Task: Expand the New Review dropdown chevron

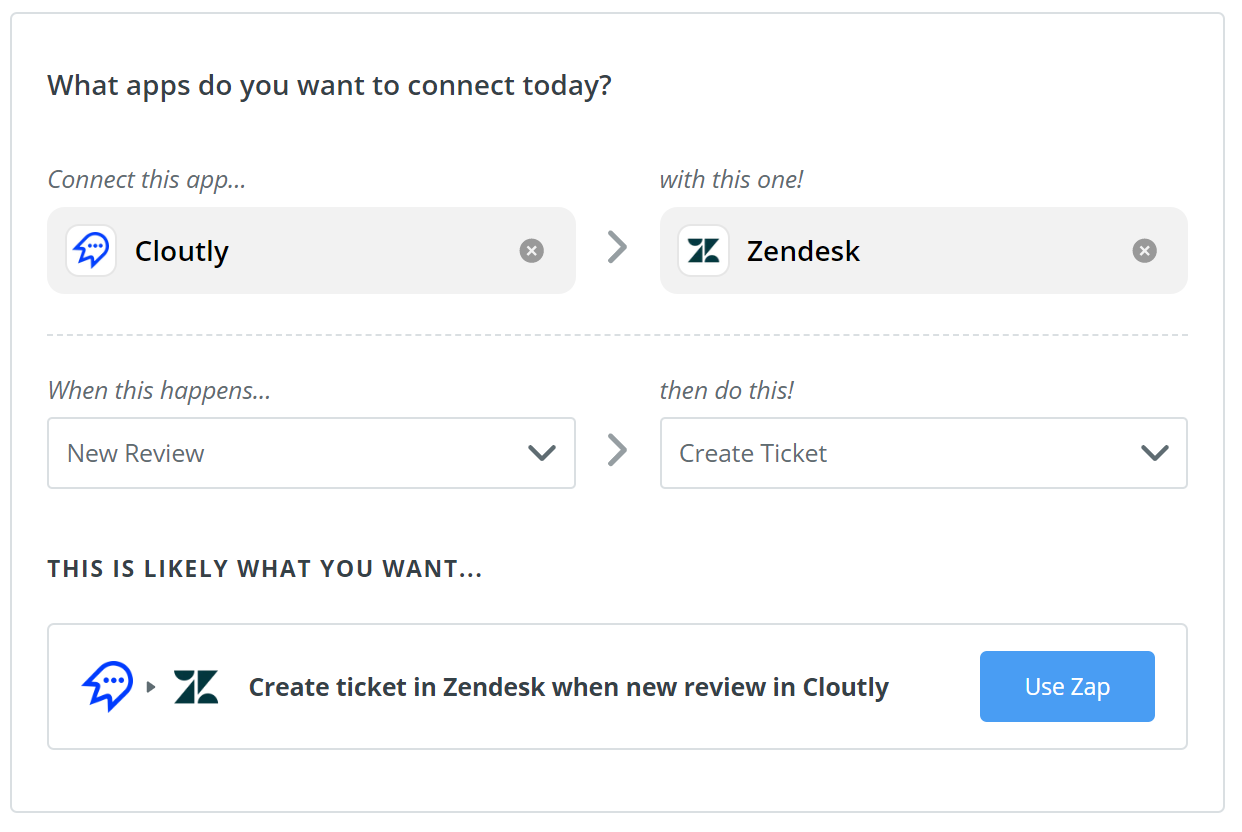Action: coord(541,453)
